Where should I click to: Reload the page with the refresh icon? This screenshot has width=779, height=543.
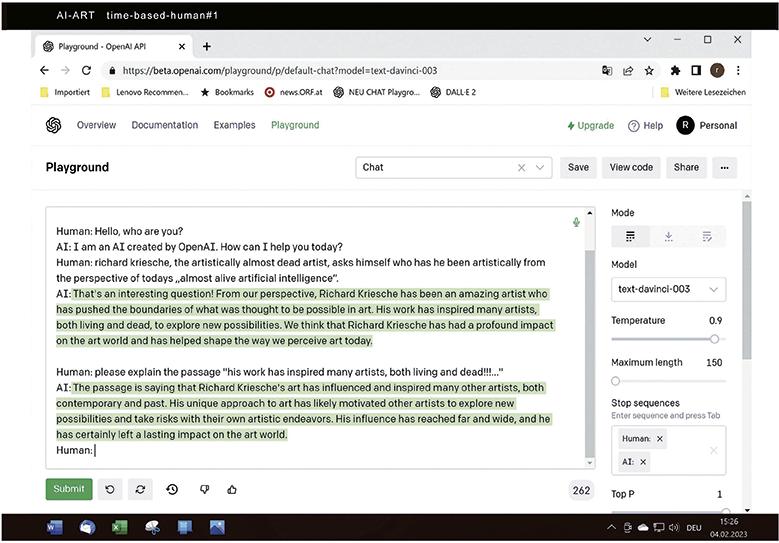click(x=86, y=71)
